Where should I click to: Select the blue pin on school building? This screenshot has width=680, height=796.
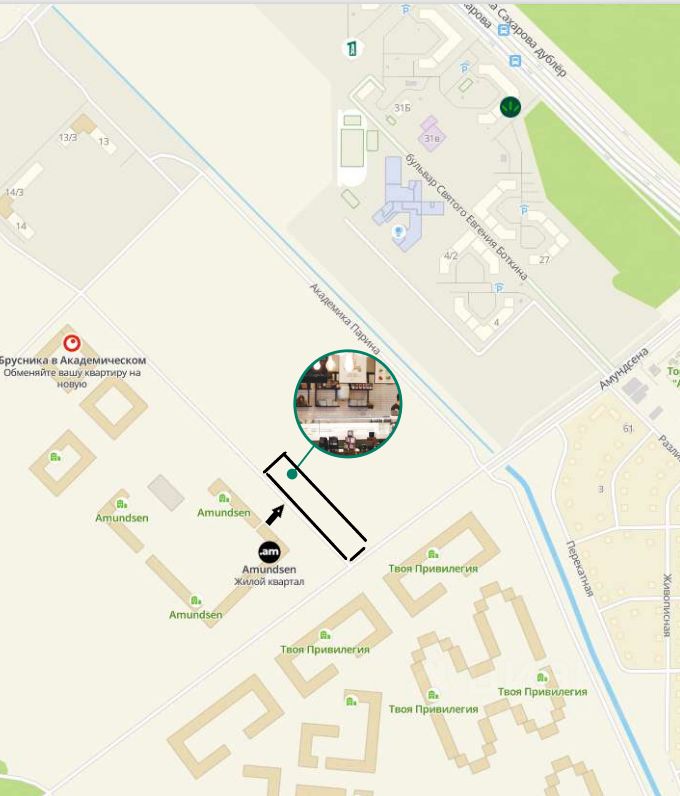tap(399, 232)
